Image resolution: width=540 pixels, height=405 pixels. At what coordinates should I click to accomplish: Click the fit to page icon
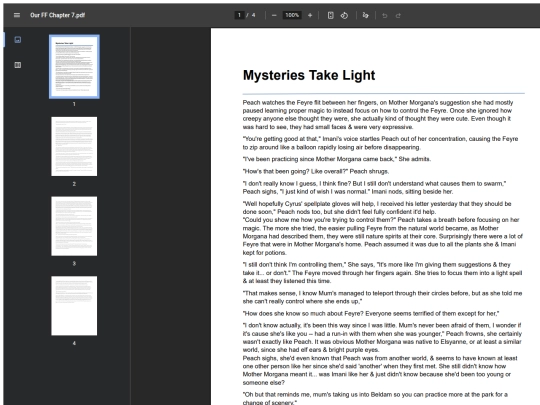330,15
